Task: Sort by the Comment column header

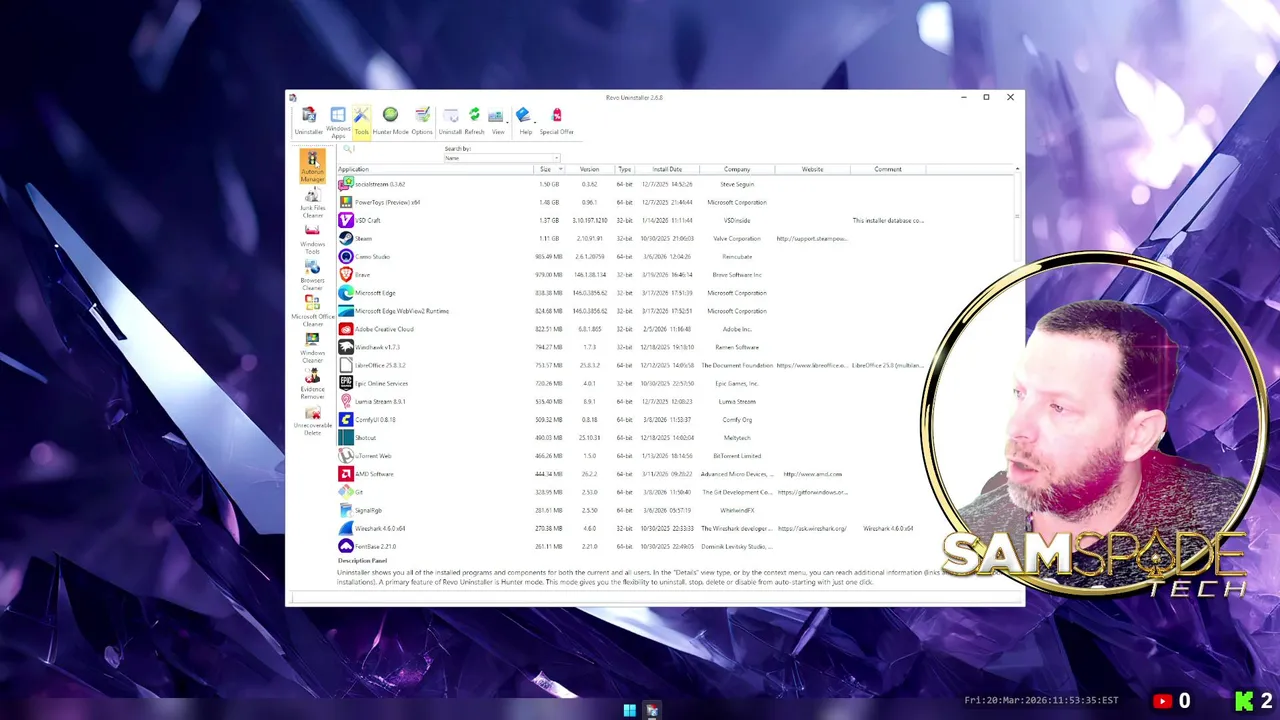Action: point(888,169)
